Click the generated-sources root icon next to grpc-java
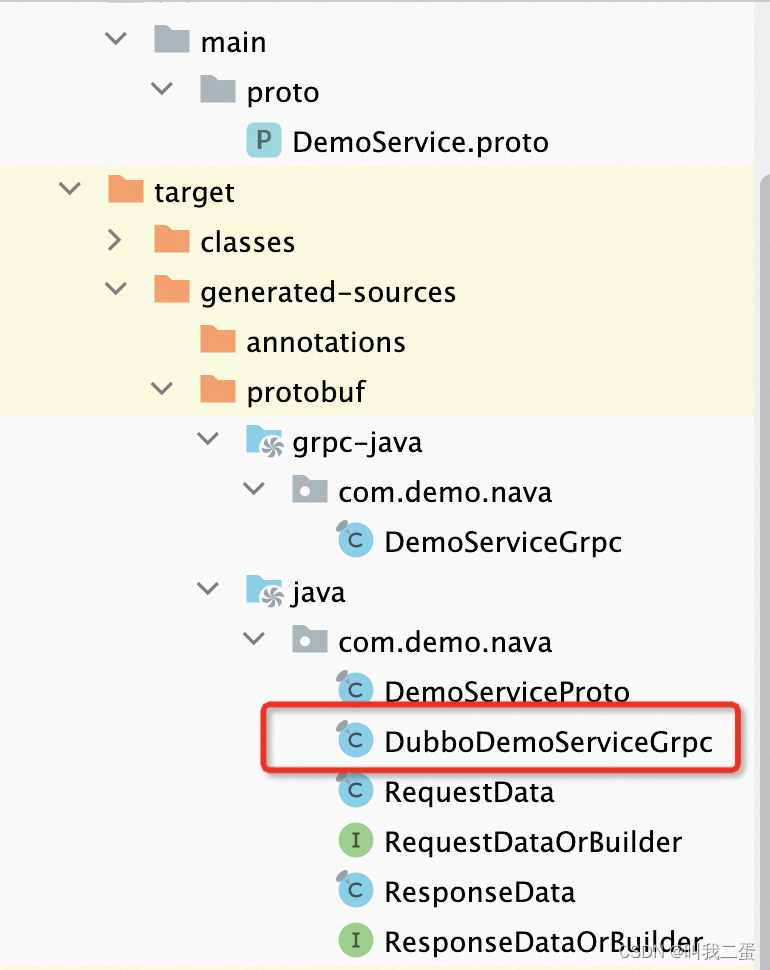The height and width of the screenshot is (970, 770). [x=263, y=440]
